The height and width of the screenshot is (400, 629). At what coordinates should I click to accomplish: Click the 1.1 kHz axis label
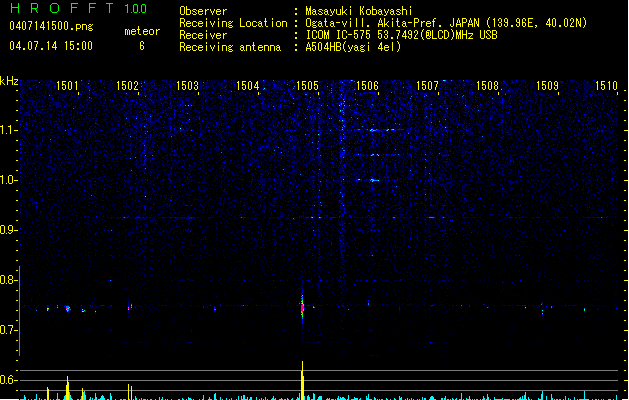(8, 130)
